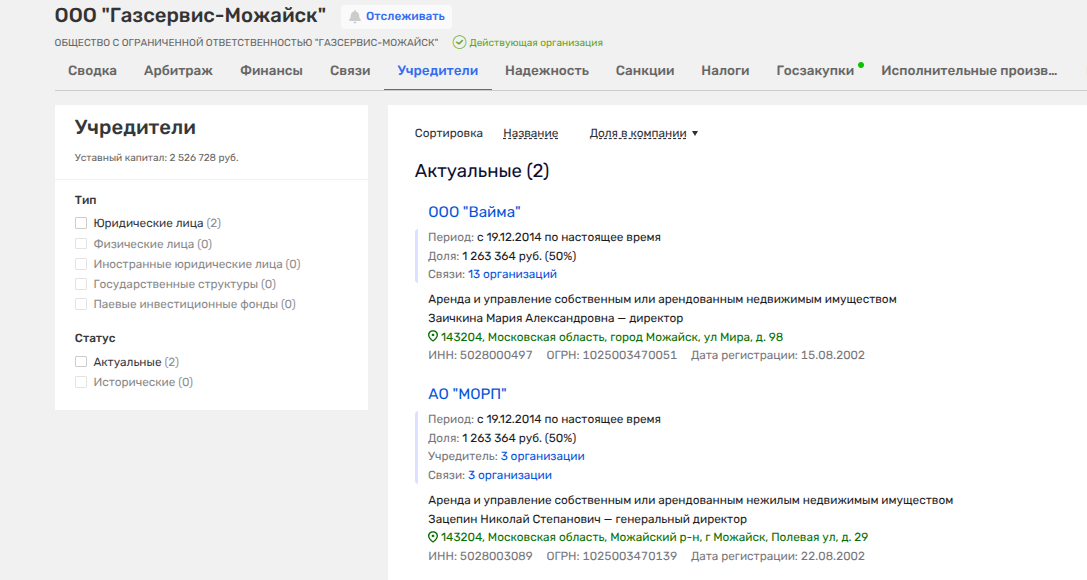The width and height of the screenshot is (1087, 580).
Task: Click the bell icon in Отслеживать button
Action: 354,16
